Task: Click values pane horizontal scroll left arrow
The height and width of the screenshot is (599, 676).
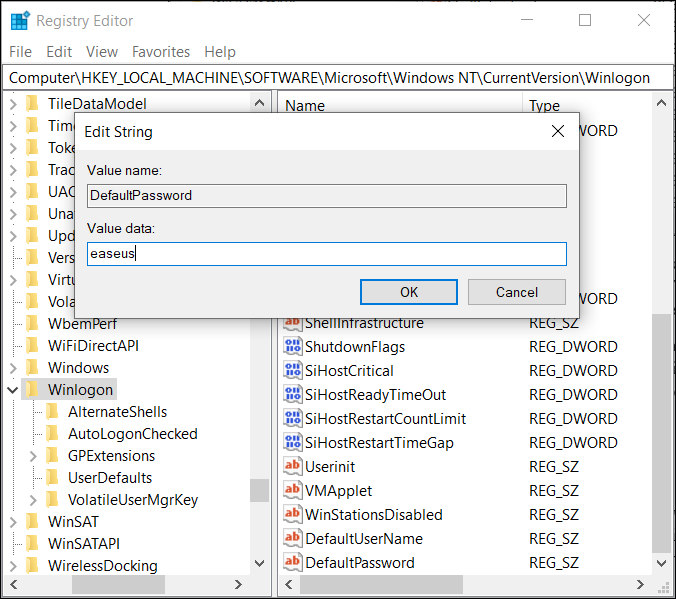Action: point(289,585)
